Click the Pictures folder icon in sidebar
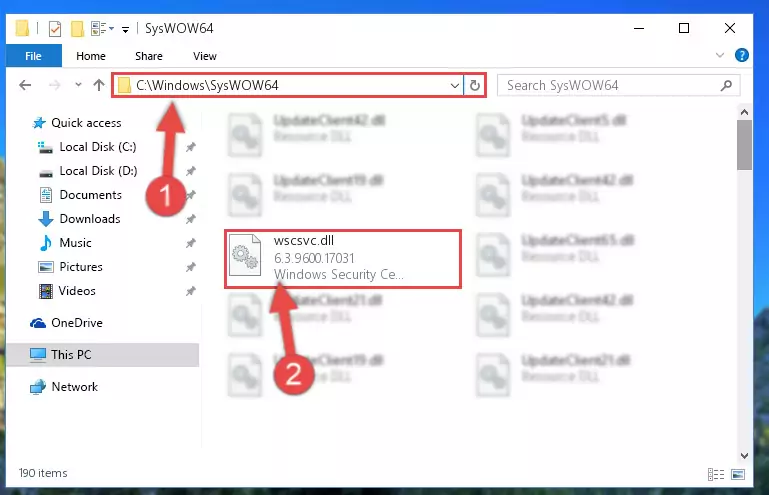 [46, 267]
